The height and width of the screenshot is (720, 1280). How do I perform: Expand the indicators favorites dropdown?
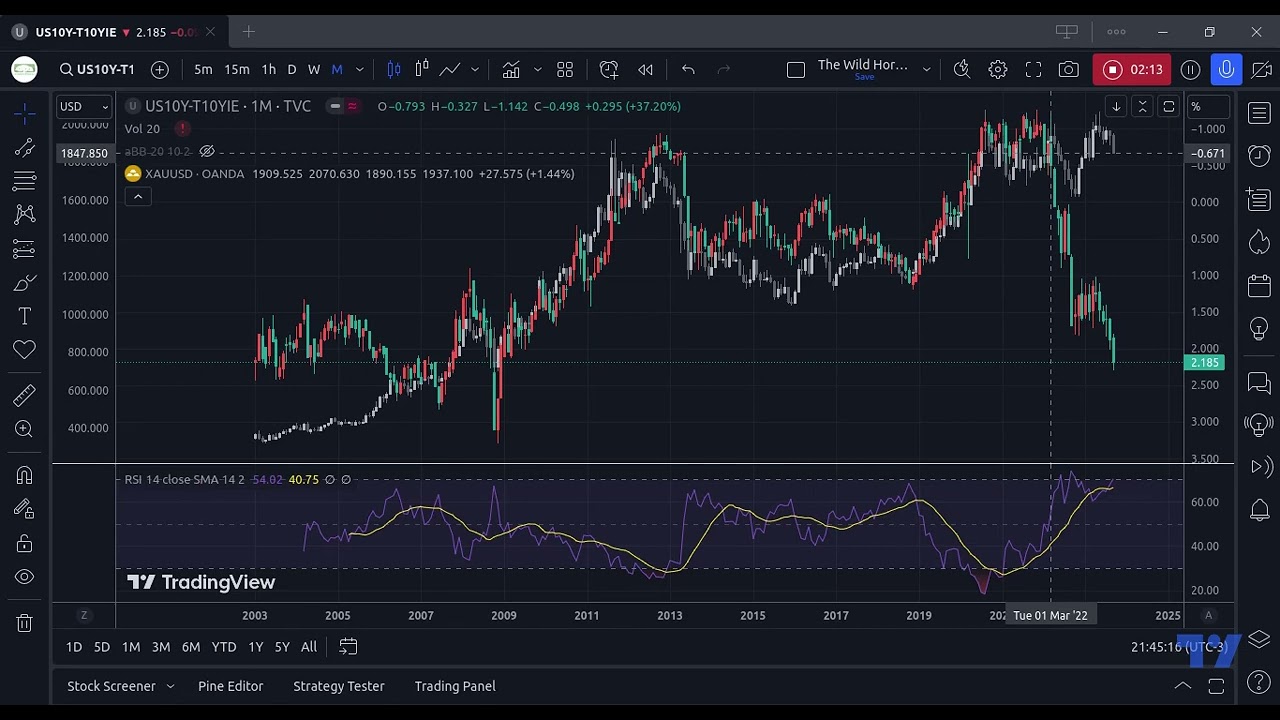click(x=537, y=69)
